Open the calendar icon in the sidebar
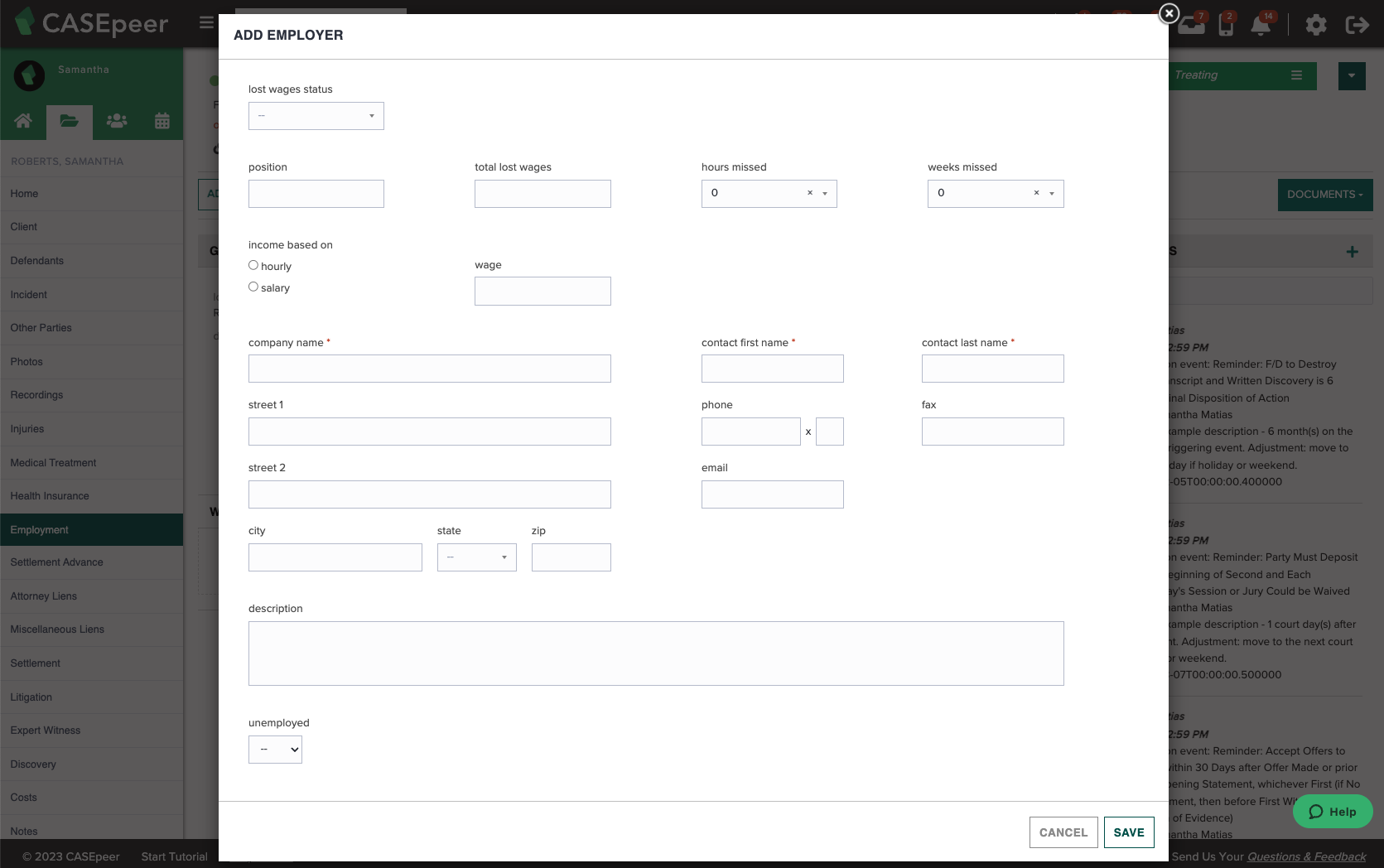1384x868 pixels. 162,122
